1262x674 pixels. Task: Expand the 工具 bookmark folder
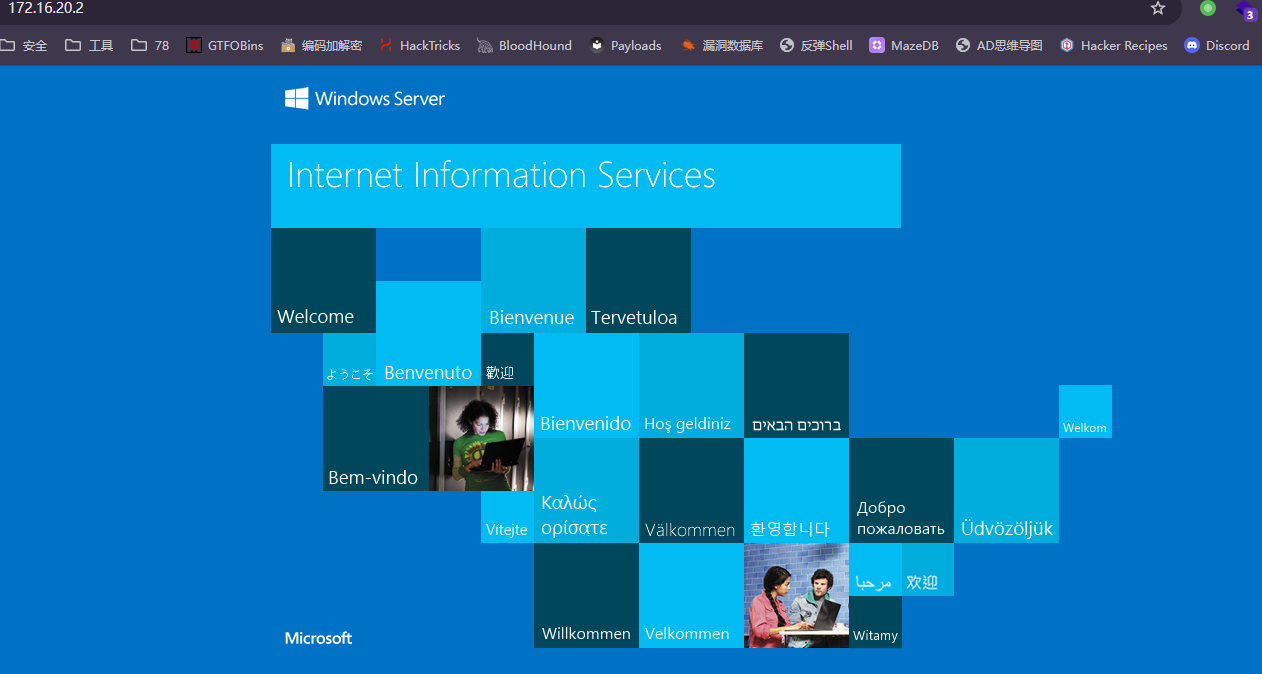tap(89, 45)
